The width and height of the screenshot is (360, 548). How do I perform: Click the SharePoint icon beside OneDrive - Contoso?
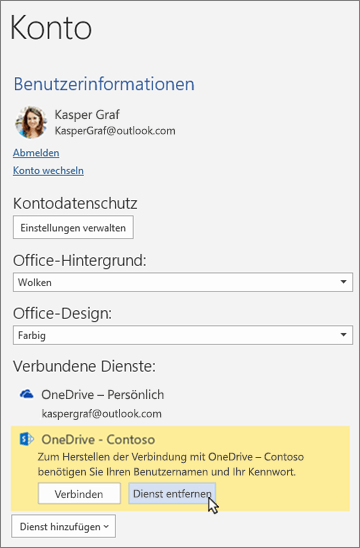(27, 439)
